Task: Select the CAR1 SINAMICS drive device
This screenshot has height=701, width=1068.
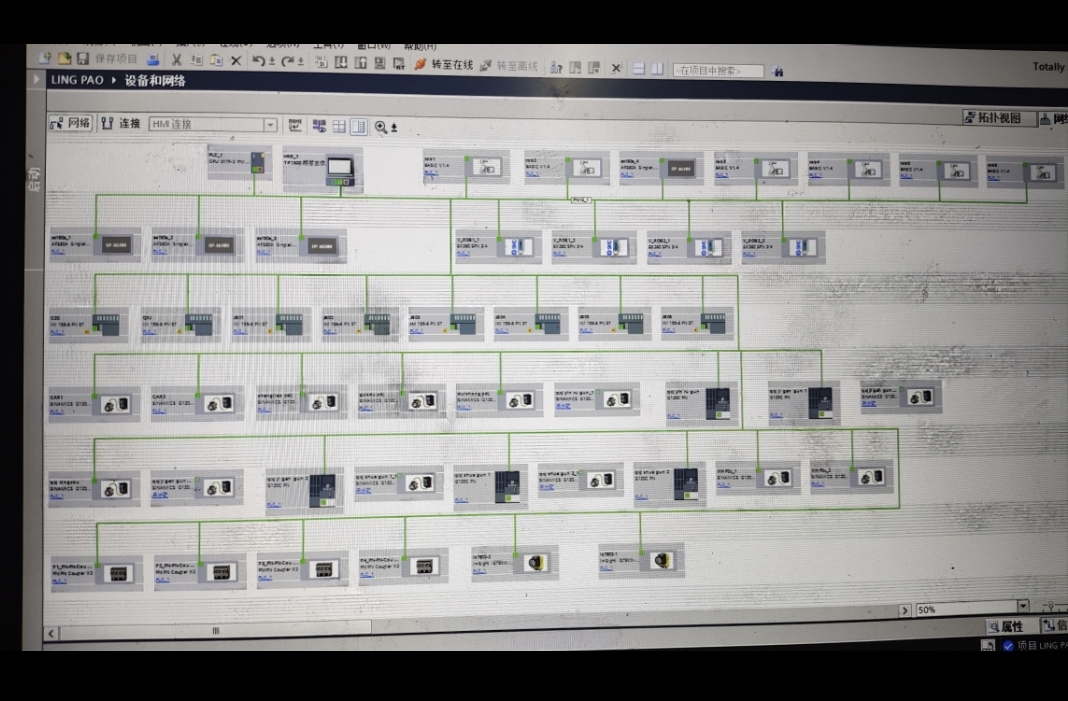Action: pyautogui.click(x=94, y=404)
